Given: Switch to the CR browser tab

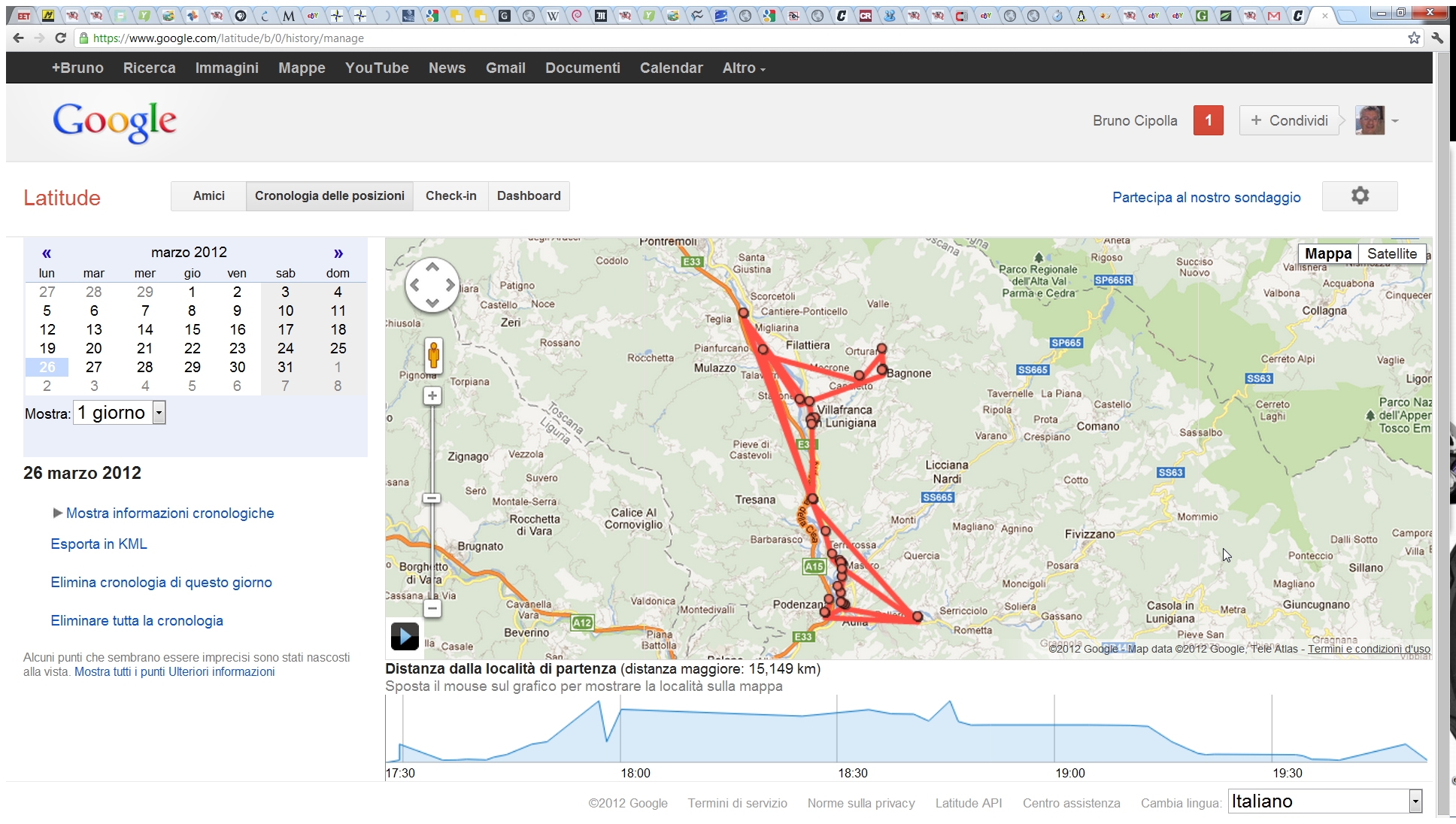Looking at the screenshot, I should (866, 15).
